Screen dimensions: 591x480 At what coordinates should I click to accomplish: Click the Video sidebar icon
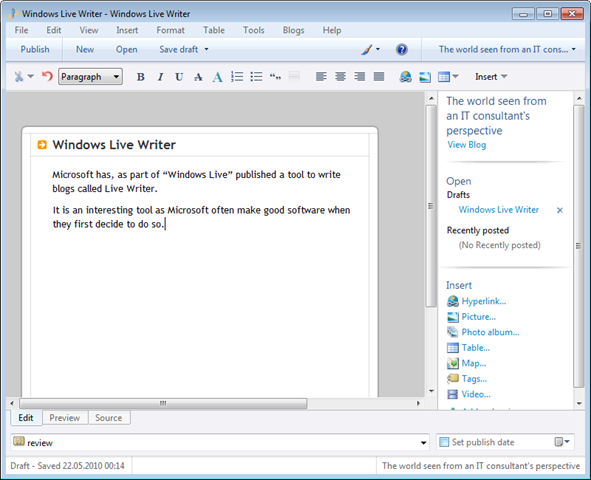452,394
